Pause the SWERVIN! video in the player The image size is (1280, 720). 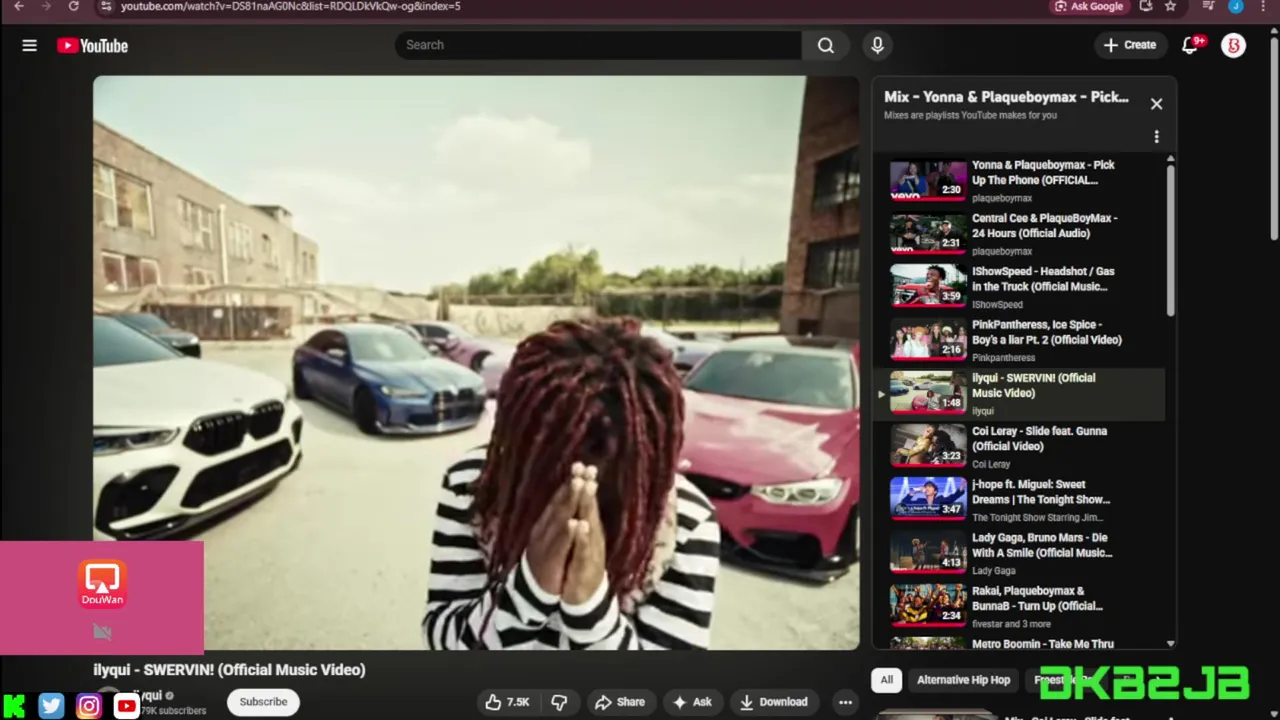(x=476, y=363)
